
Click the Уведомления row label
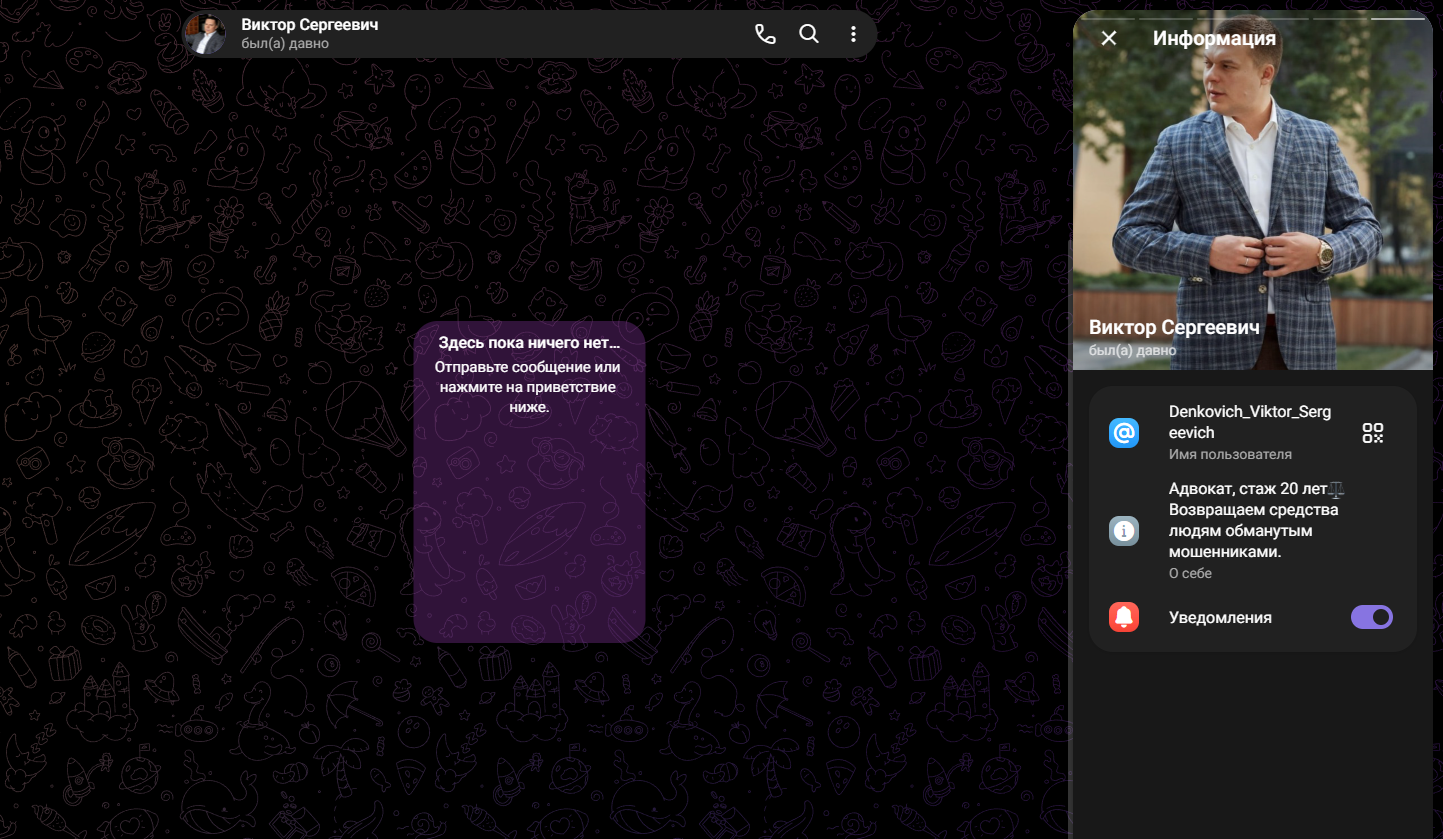(x=1220, y=617)
